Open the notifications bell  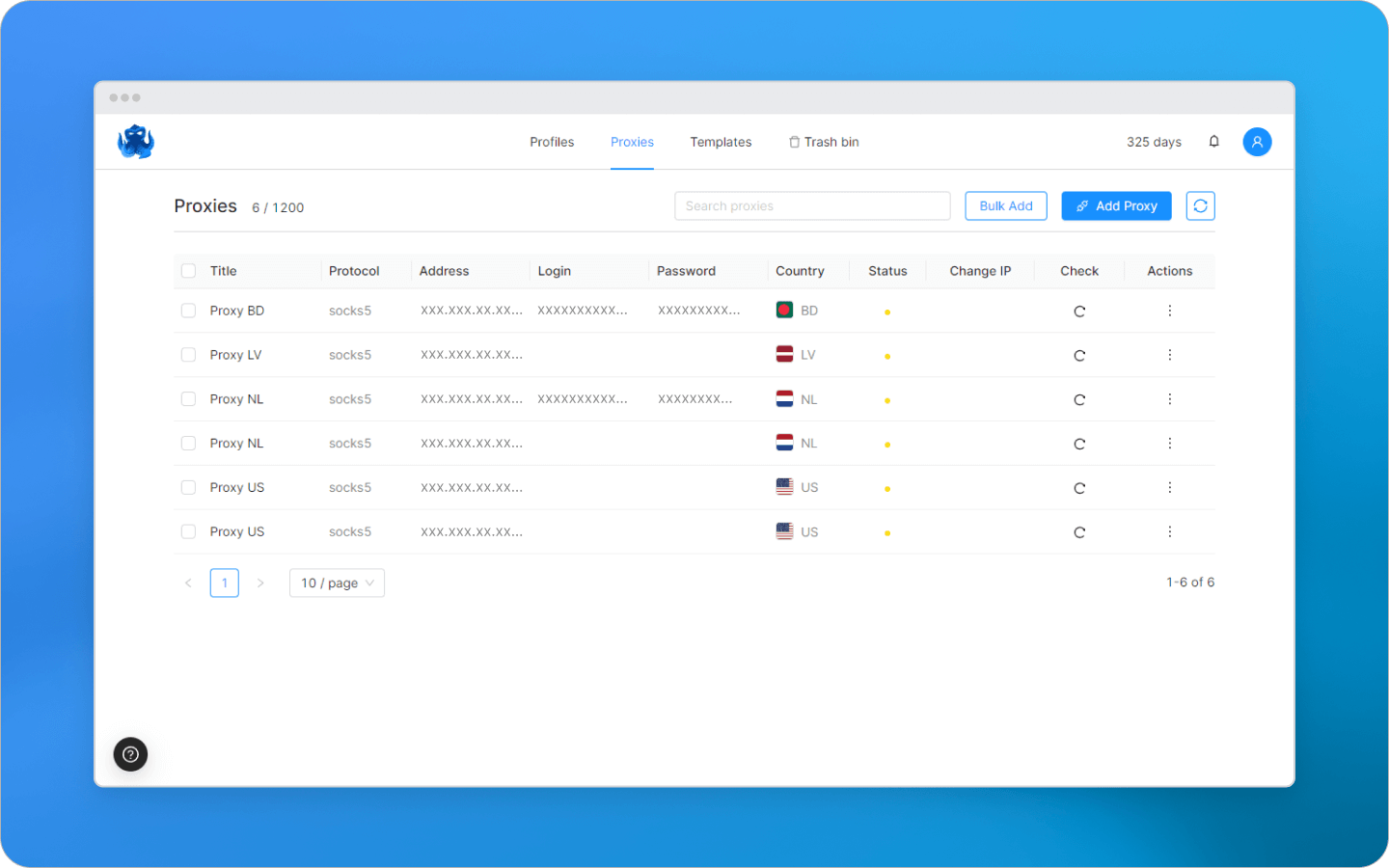(x=1213, y=142)
